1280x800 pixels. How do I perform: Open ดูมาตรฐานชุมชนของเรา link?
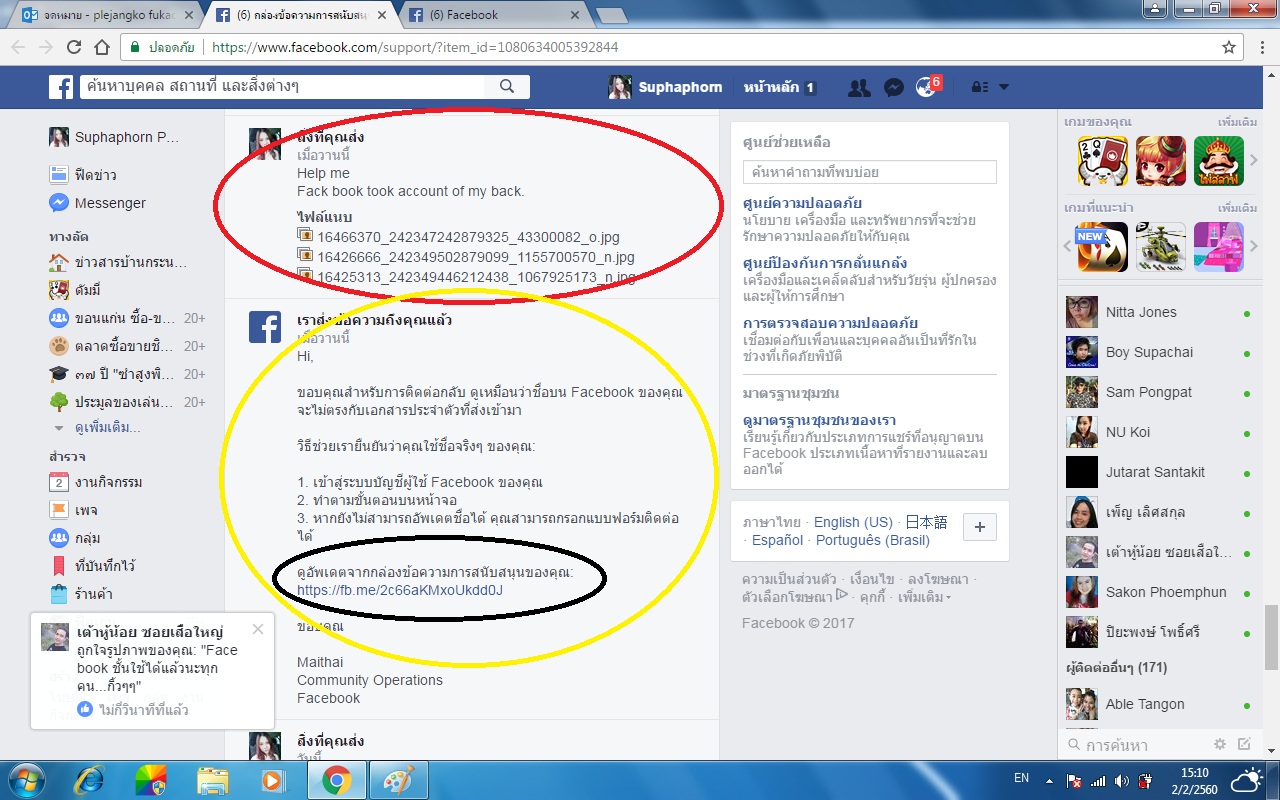(819, 420)
